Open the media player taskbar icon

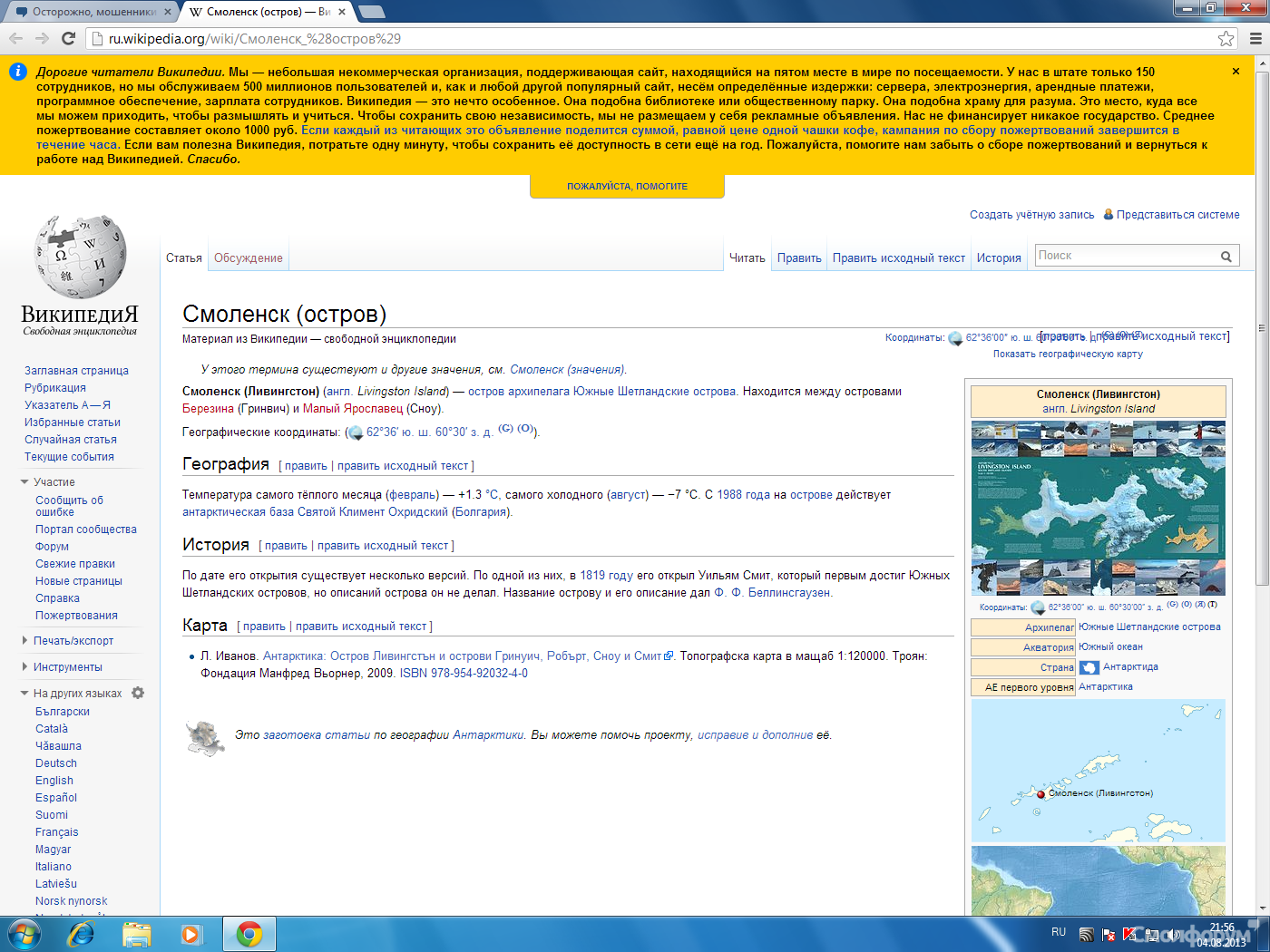pos(190,934)
